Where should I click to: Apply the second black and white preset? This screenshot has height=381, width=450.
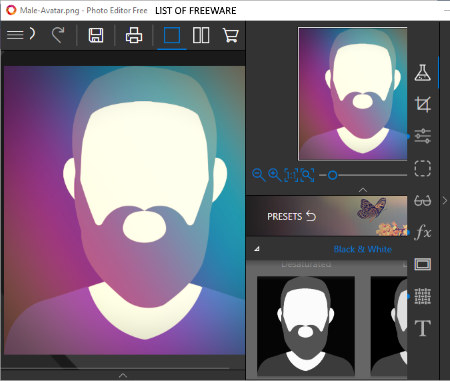pos(389,326)
